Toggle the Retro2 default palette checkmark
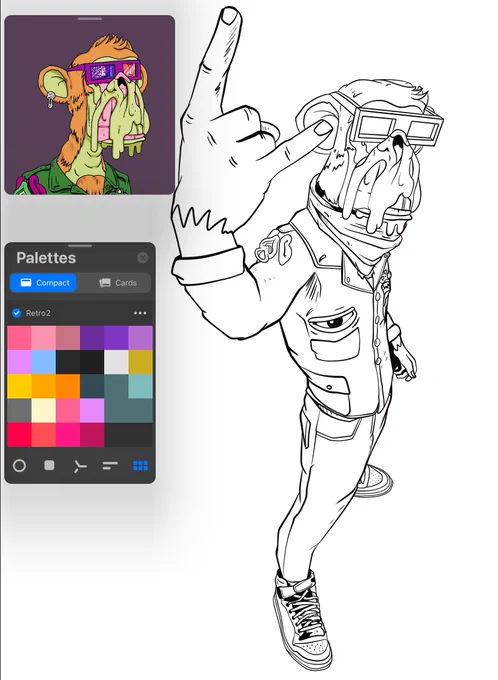498x680 pixels. pyautogui.click(x=16, y=313)
